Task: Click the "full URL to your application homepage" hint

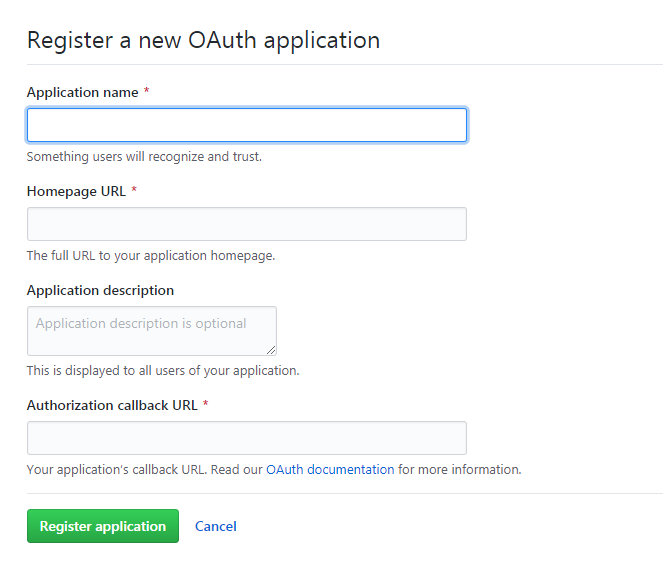Action: pyautogui.click(x=150, y=255)
